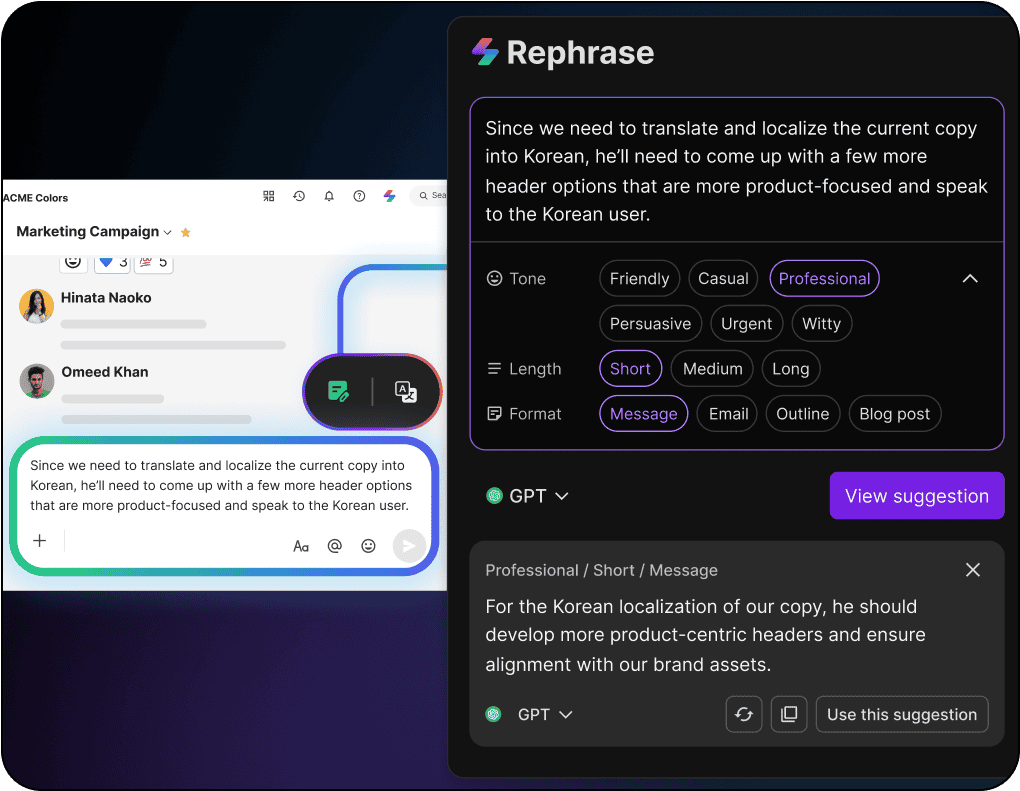Open the GPT model dropdown above suggestion

pyautogui.click(x=528, y=496)
